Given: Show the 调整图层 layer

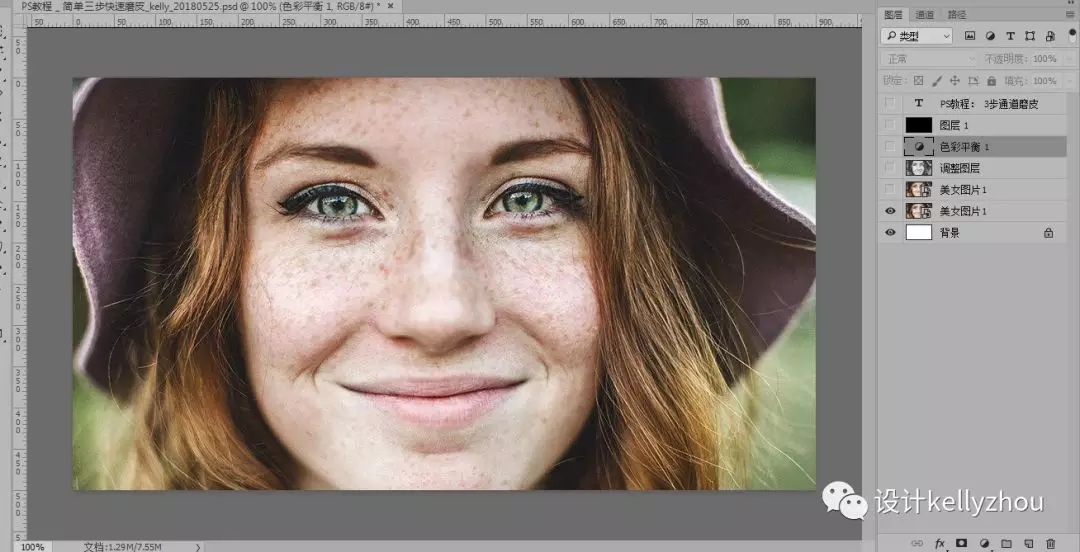Looking at the screenshot, I should (891, 168).
